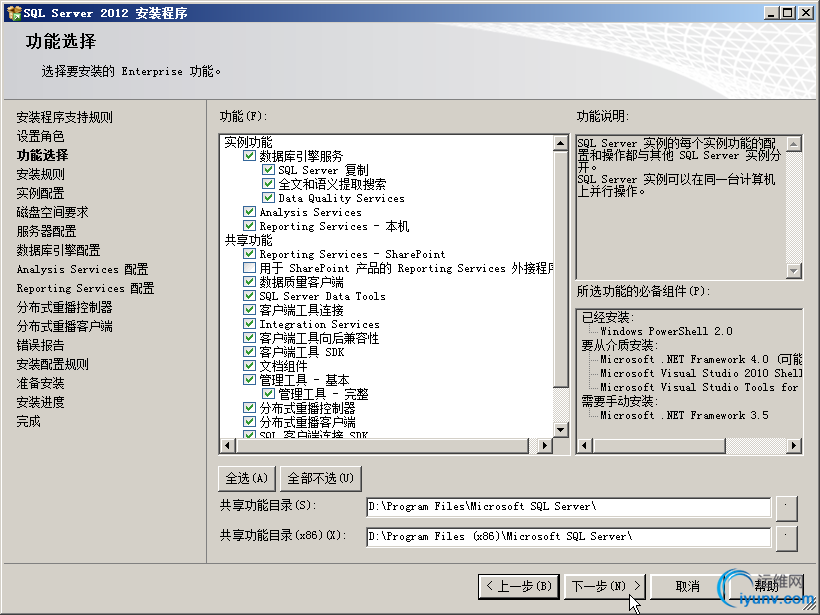820x615 pixels.
Task: Select Microsoft Visual Studio 2010 Shell item
Action: coord(701,373)
